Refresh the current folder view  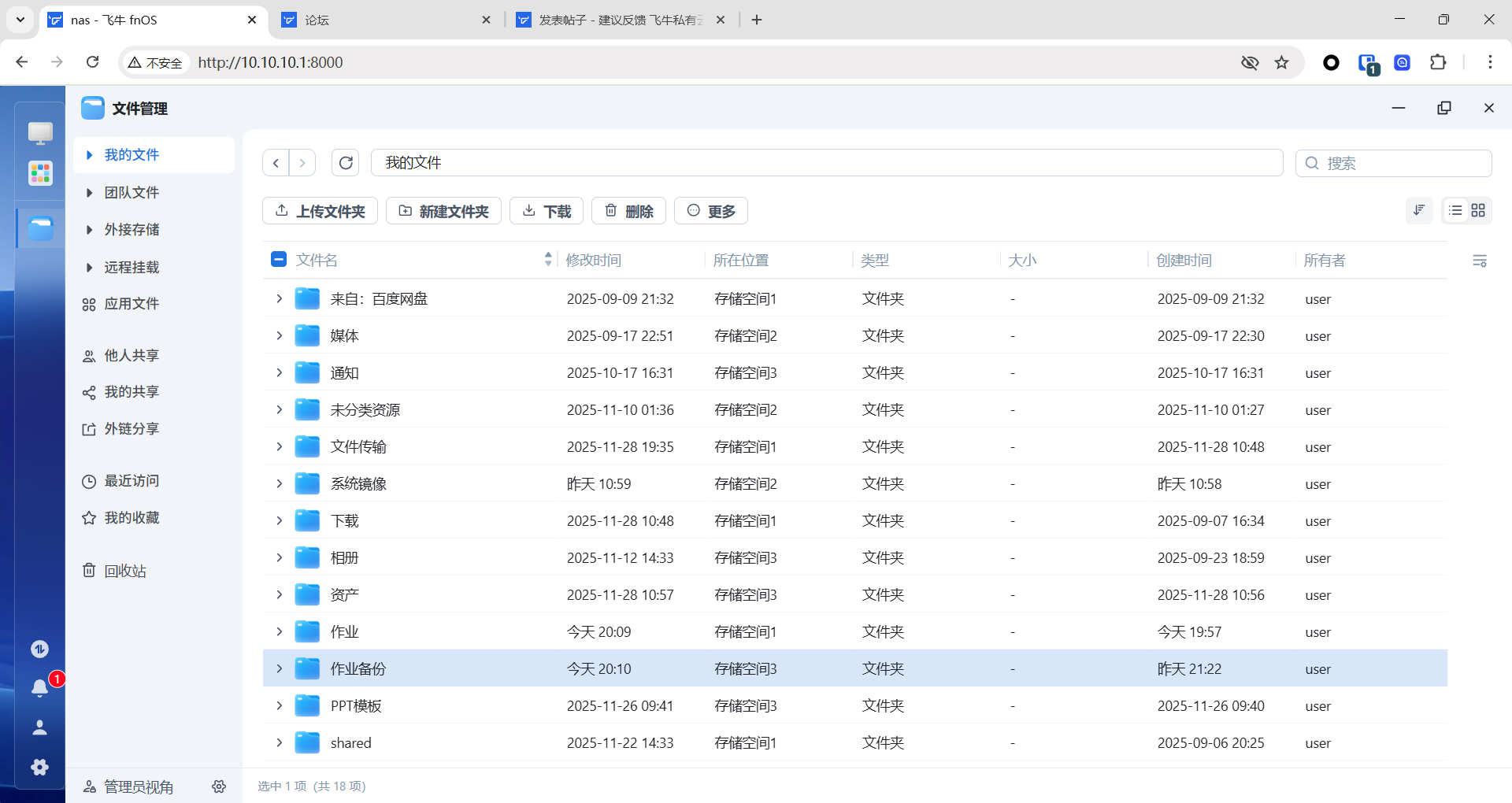(346, 162)
